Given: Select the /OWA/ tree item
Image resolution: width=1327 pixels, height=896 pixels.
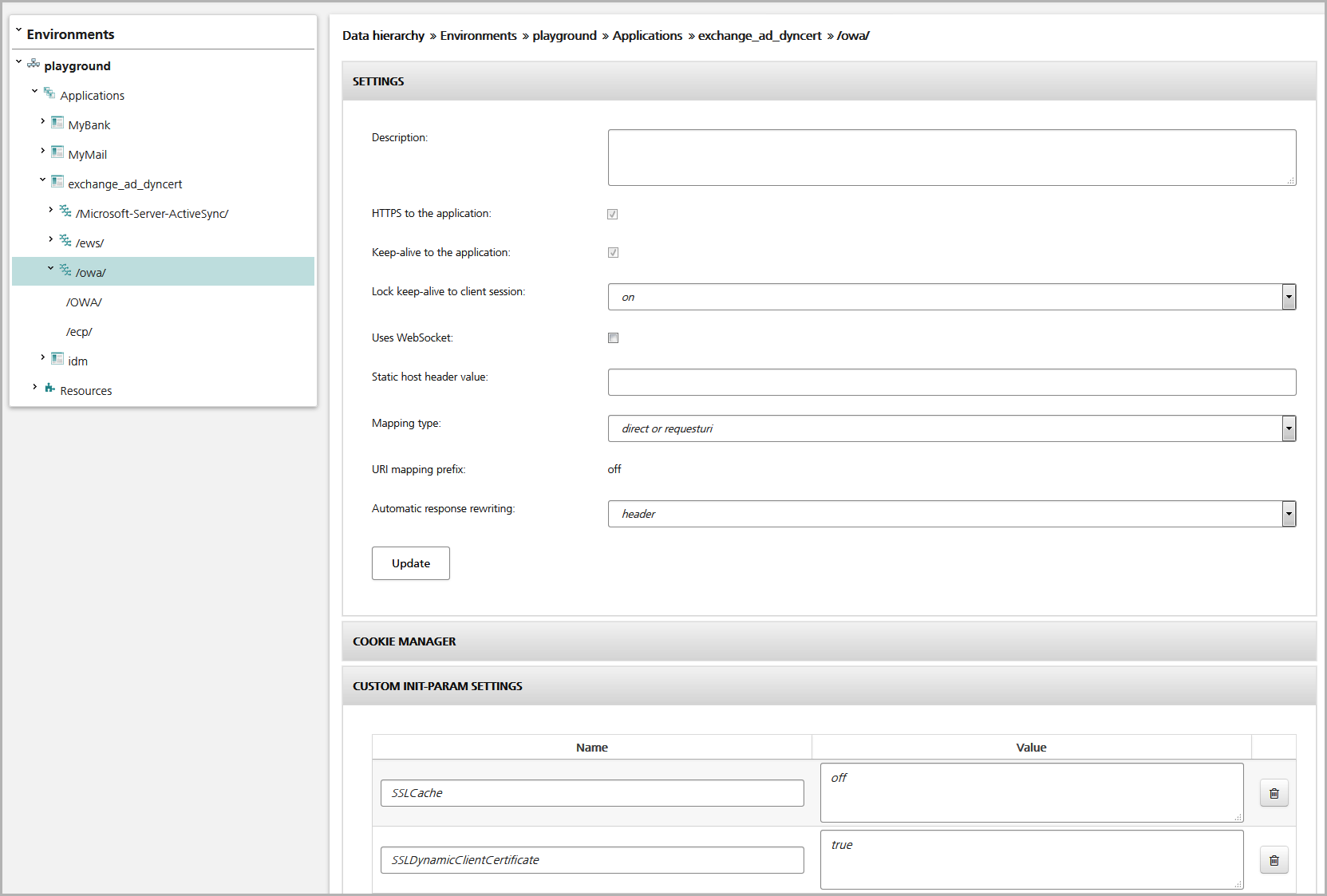Looking at the screenshot, I should click(84, 302).
